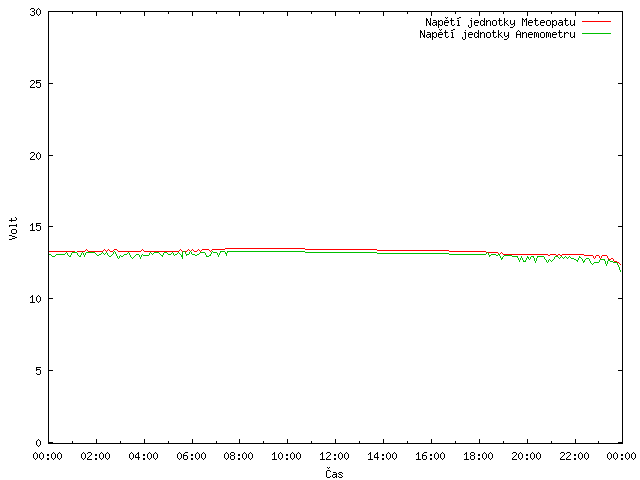Image resolution: width=640 pixels, height=480 pixels.
Task: Click x-axis time label 20:00
Action: [527, 456]
